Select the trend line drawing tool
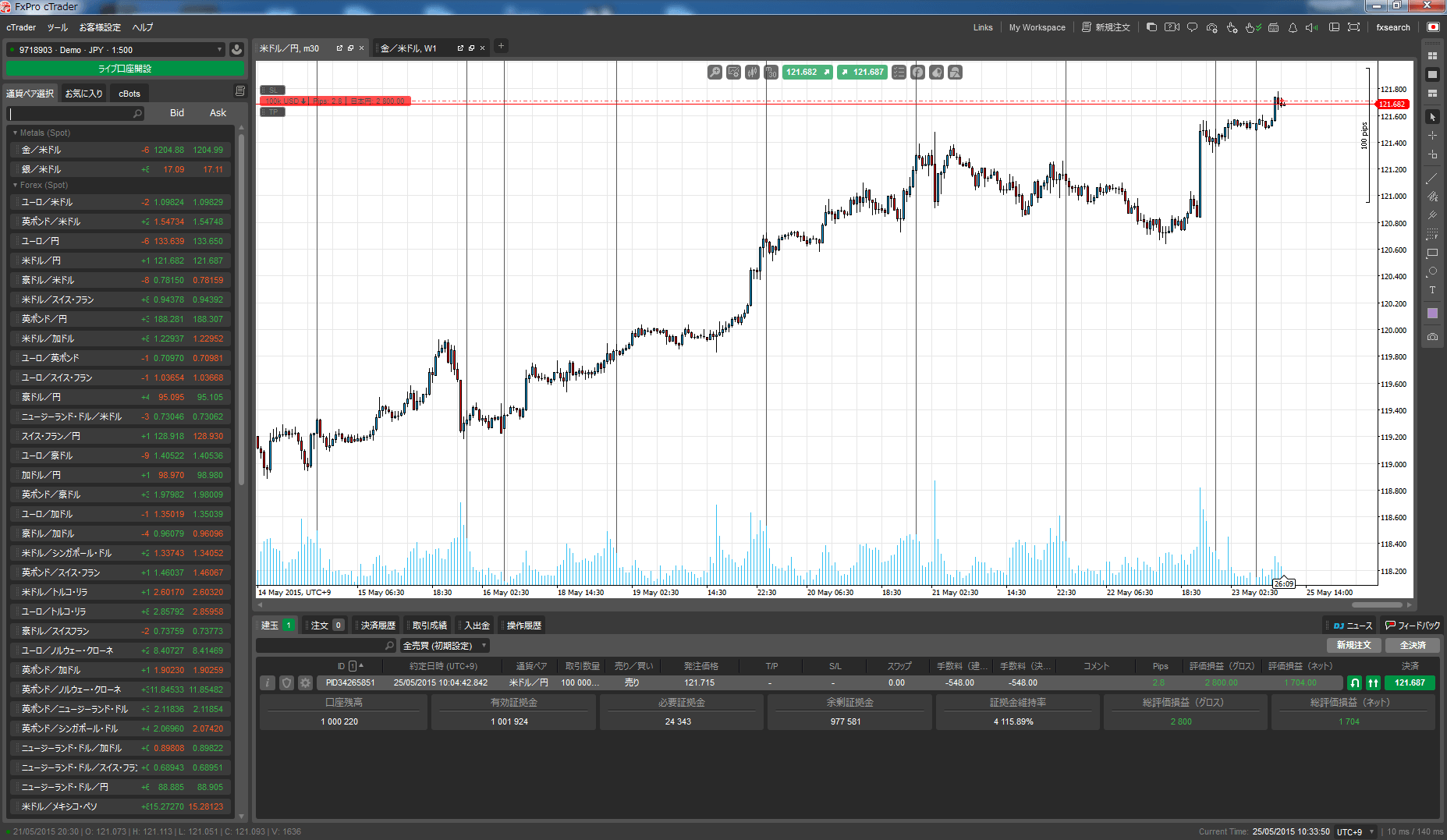This screenshot has width=1447, height=840. (x=1432, y=179)
